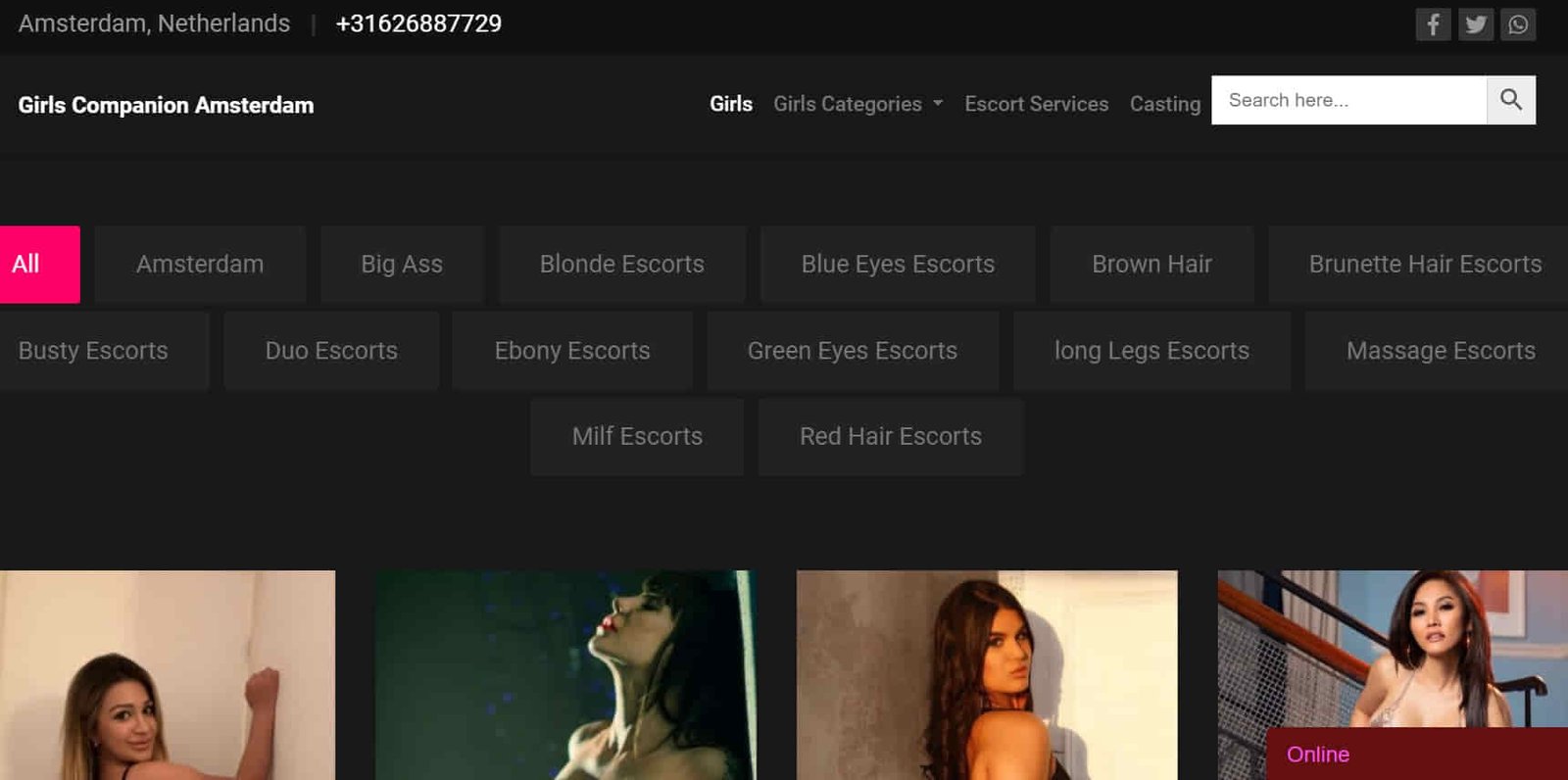Select the Green Eyes Escorts filter
The image size is (1568, 780).
[852, 351]
